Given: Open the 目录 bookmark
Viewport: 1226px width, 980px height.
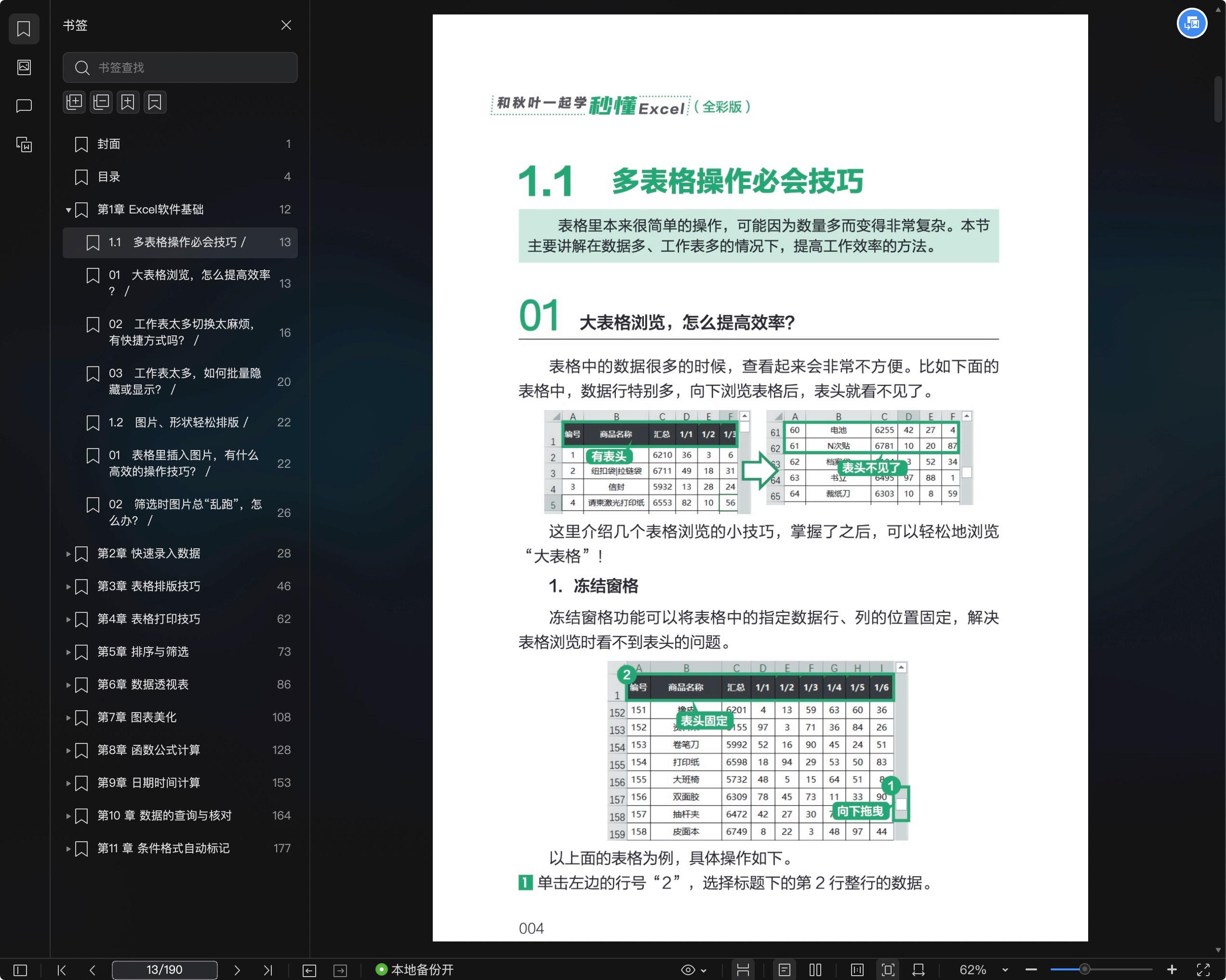Looking at the screenshot, I should click(180, 177).
